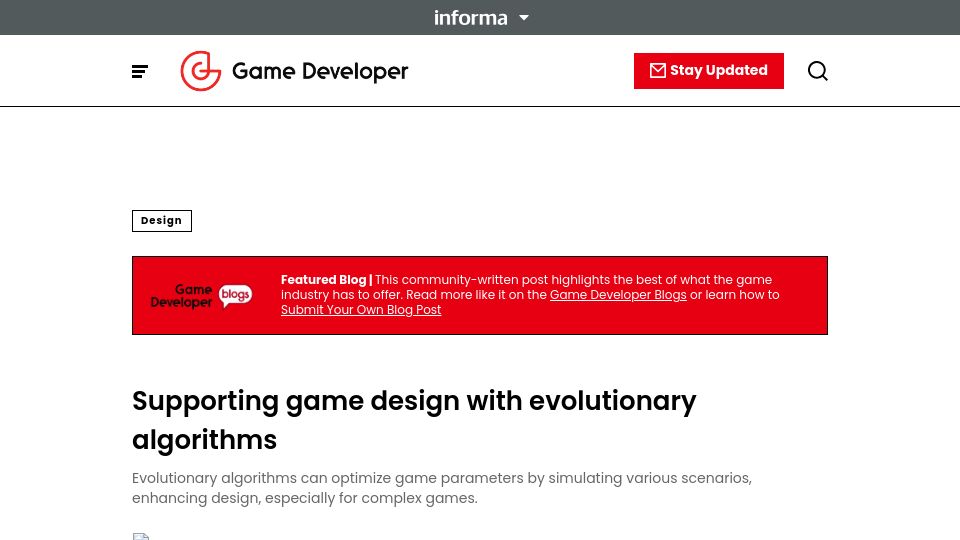
Task: Select the Design category tag
Action: [x=162, y=220]
